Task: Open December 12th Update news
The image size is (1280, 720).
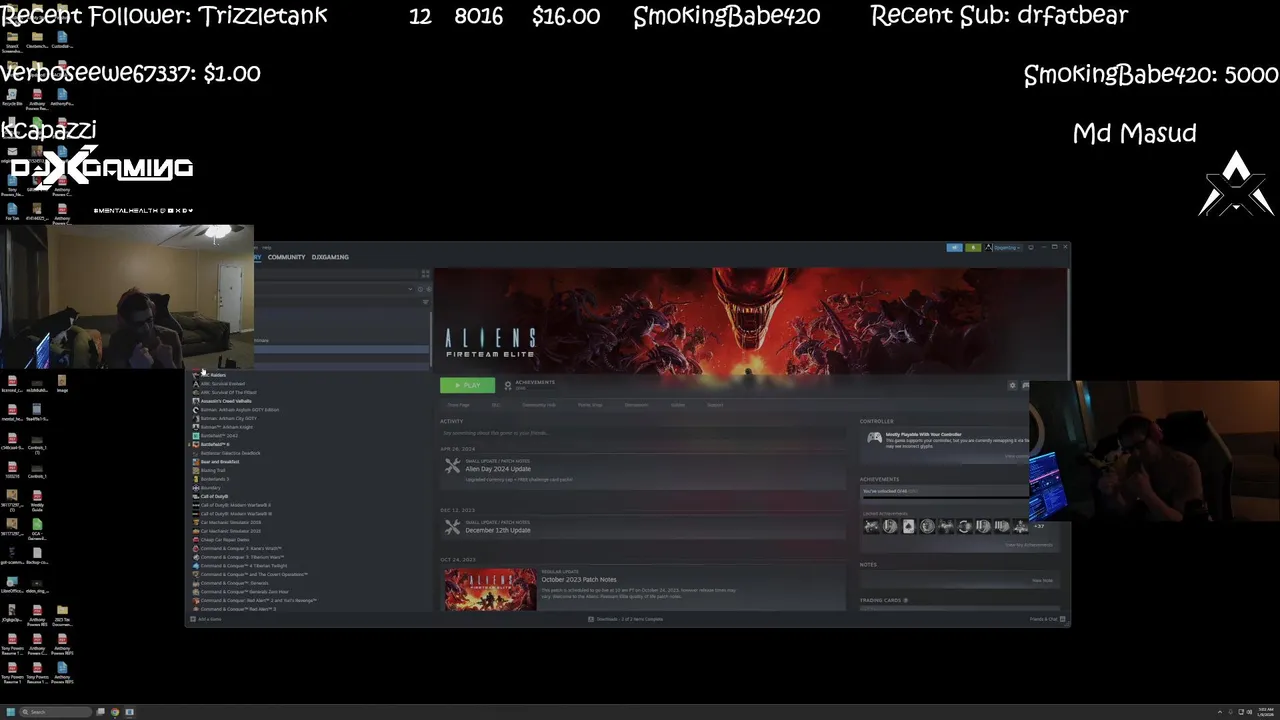Action: [498, 530]
